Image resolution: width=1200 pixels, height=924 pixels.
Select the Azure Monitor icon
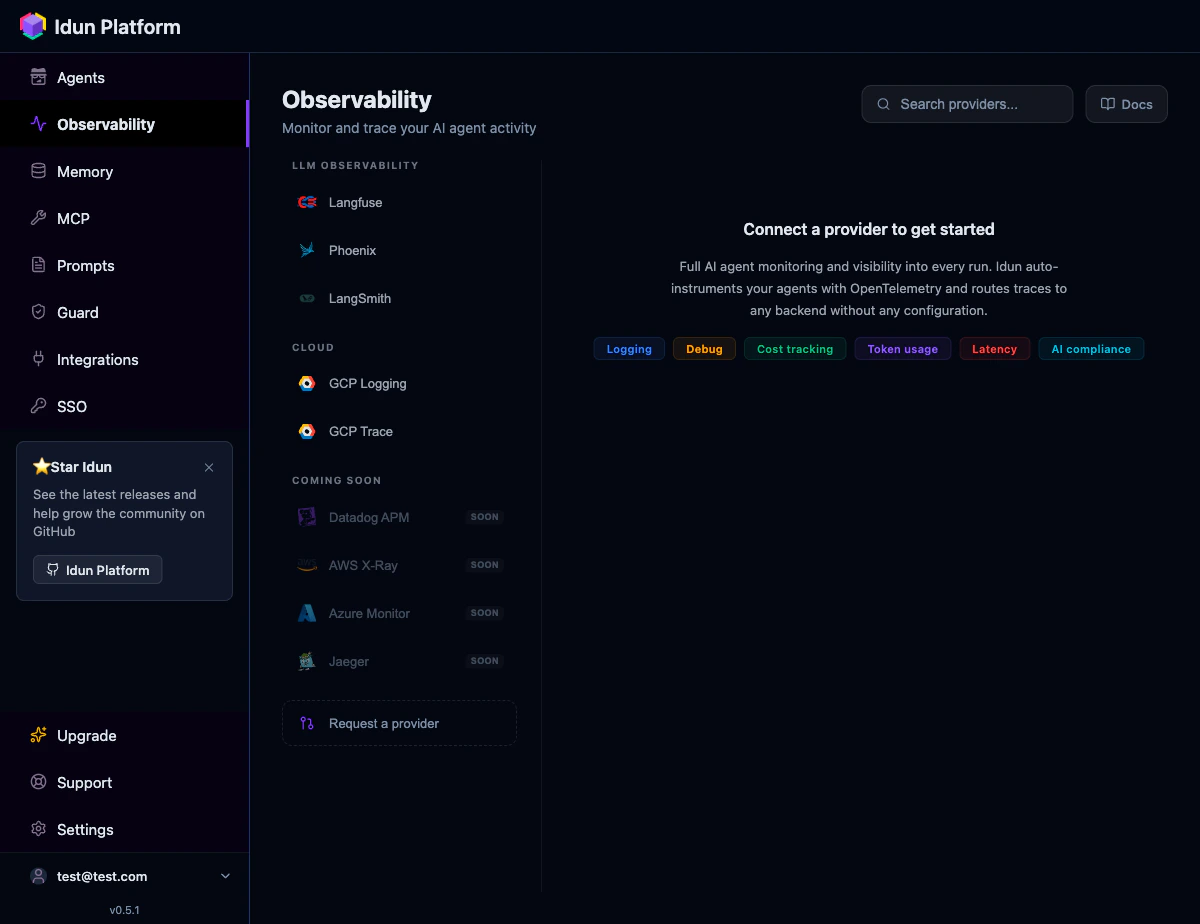306,612
